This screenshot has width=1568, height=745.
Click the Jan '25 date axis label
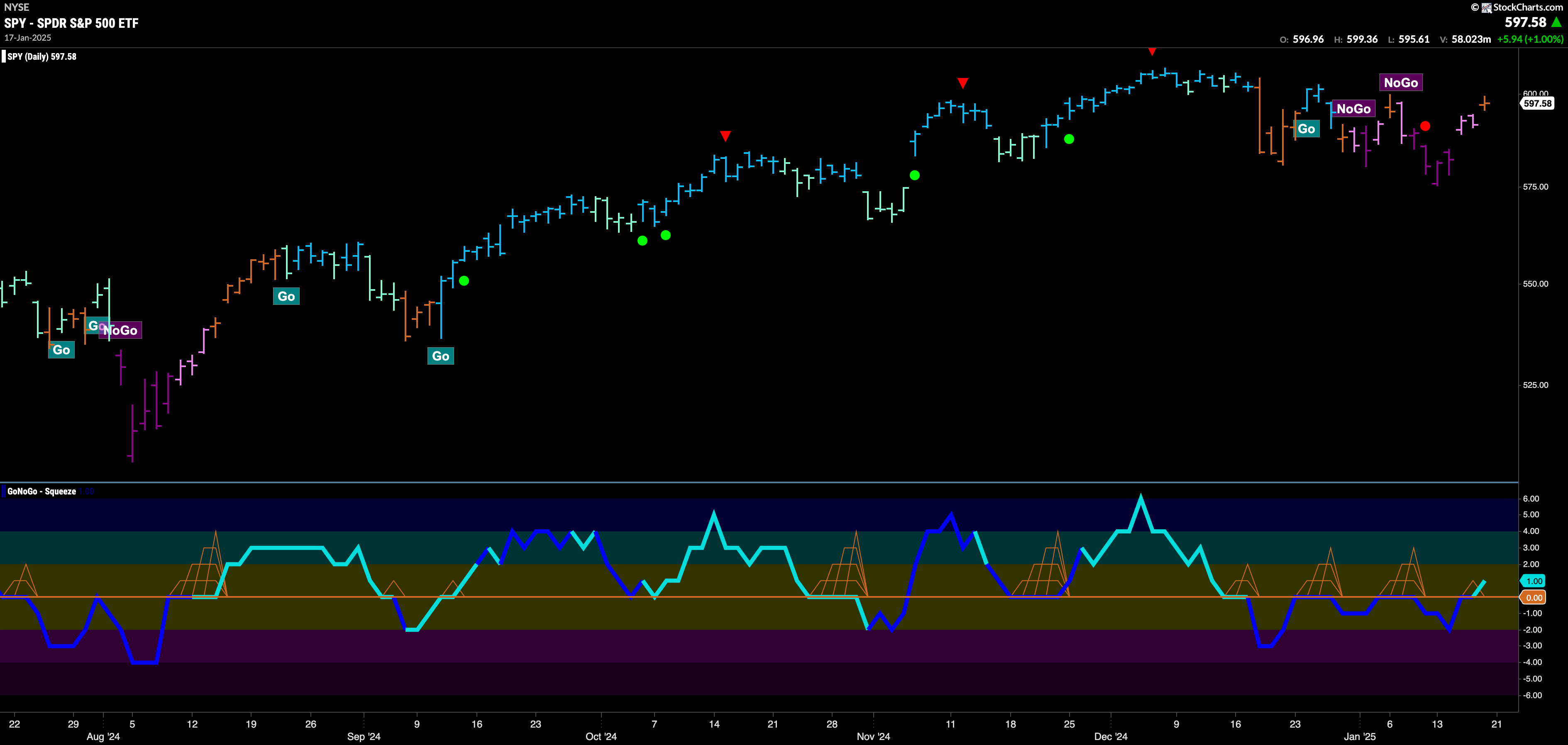[x=1360, y=736]
